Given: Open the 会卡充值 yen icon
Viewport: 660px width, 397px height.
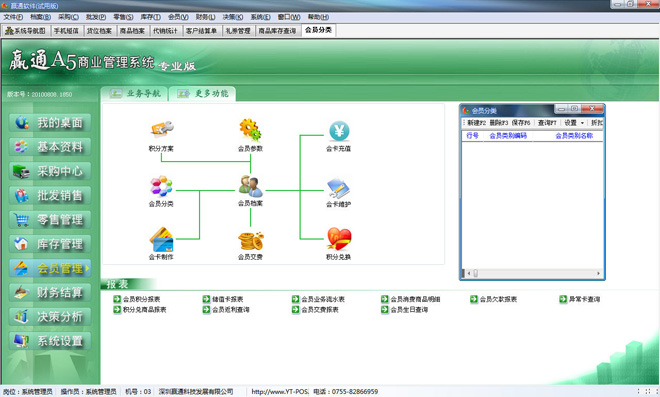Looking at the screenshot, I should coord(339,131).
